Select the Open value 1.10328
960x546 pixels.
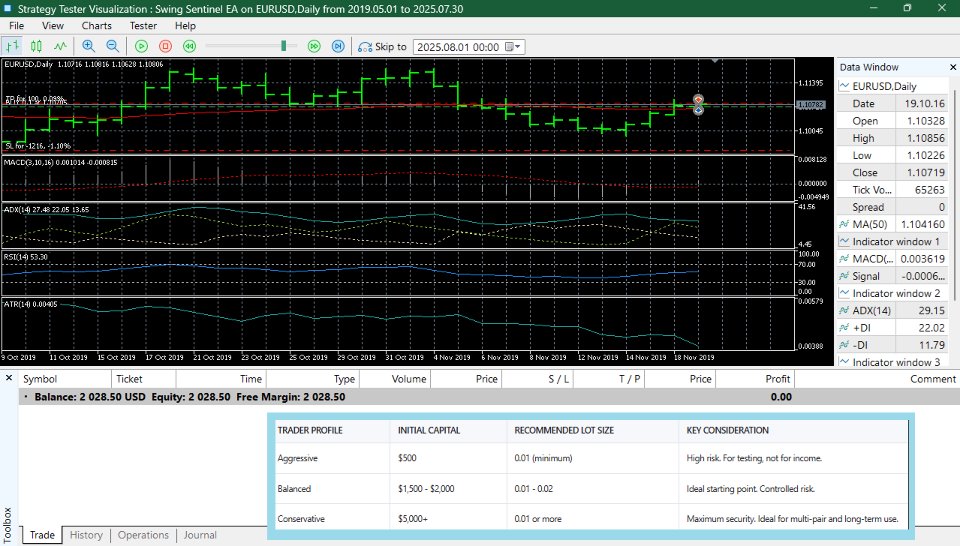(x=926, y=121)
